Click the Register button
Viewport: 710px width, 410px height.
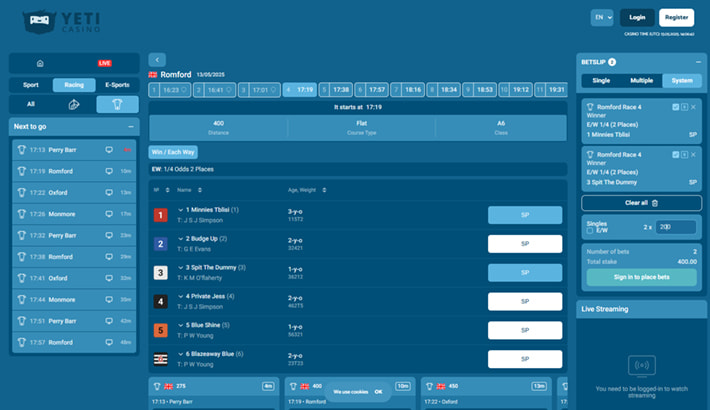(676, 18)
